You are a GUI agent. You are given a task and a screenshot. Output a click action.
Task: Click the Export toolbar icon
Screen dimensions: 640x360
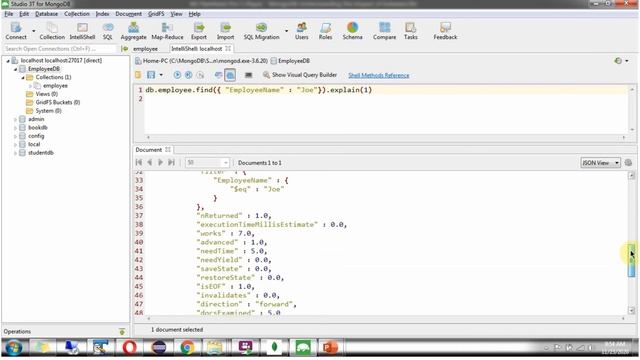[199, 31]
